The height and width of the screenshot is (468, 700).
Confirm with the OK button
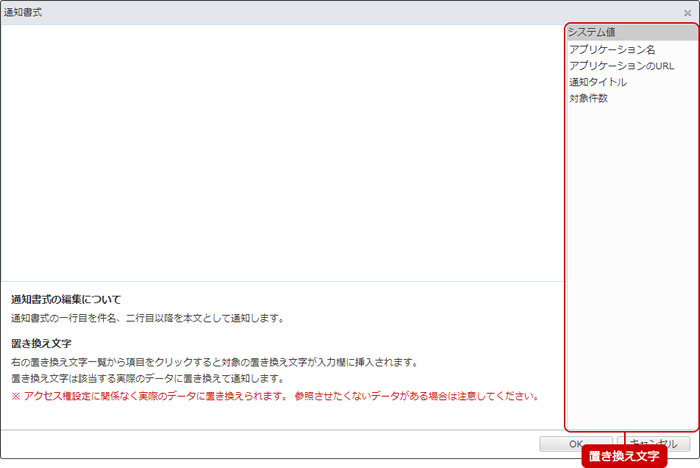coord(576,444)
